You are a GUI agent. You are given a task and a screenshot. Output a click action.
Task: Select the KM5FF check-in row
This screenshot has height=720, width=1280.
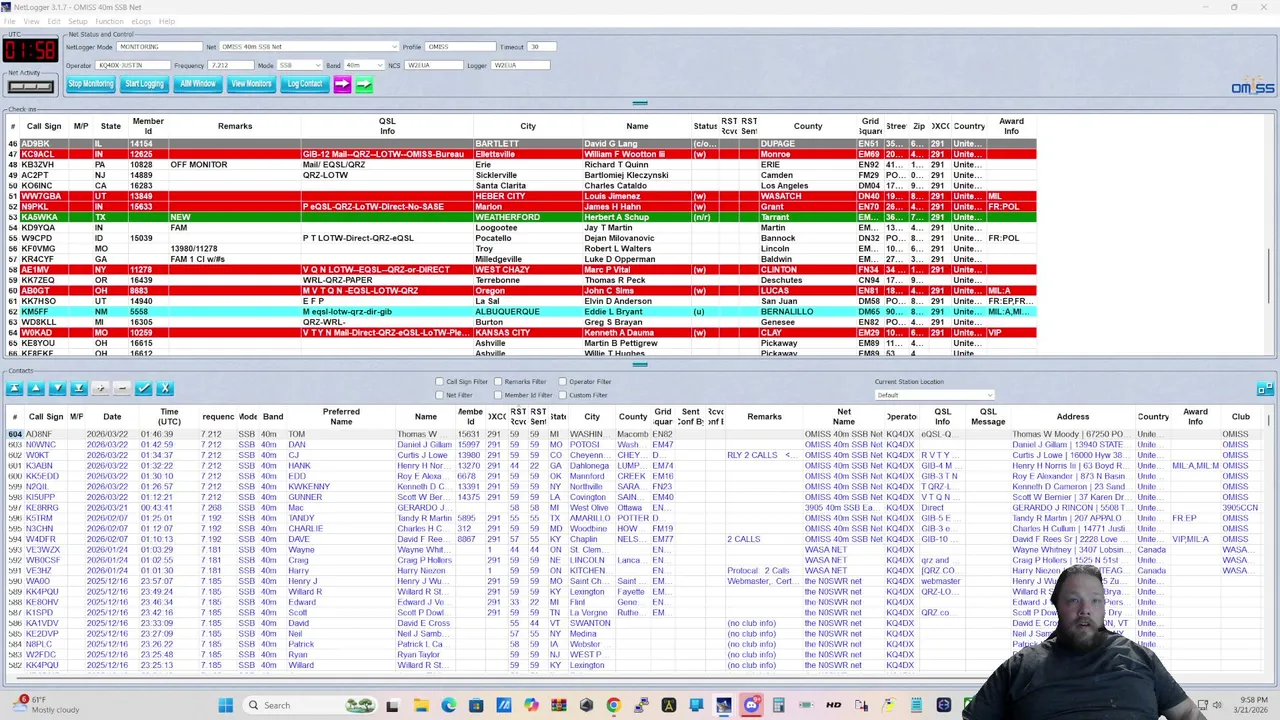point(521,312)
